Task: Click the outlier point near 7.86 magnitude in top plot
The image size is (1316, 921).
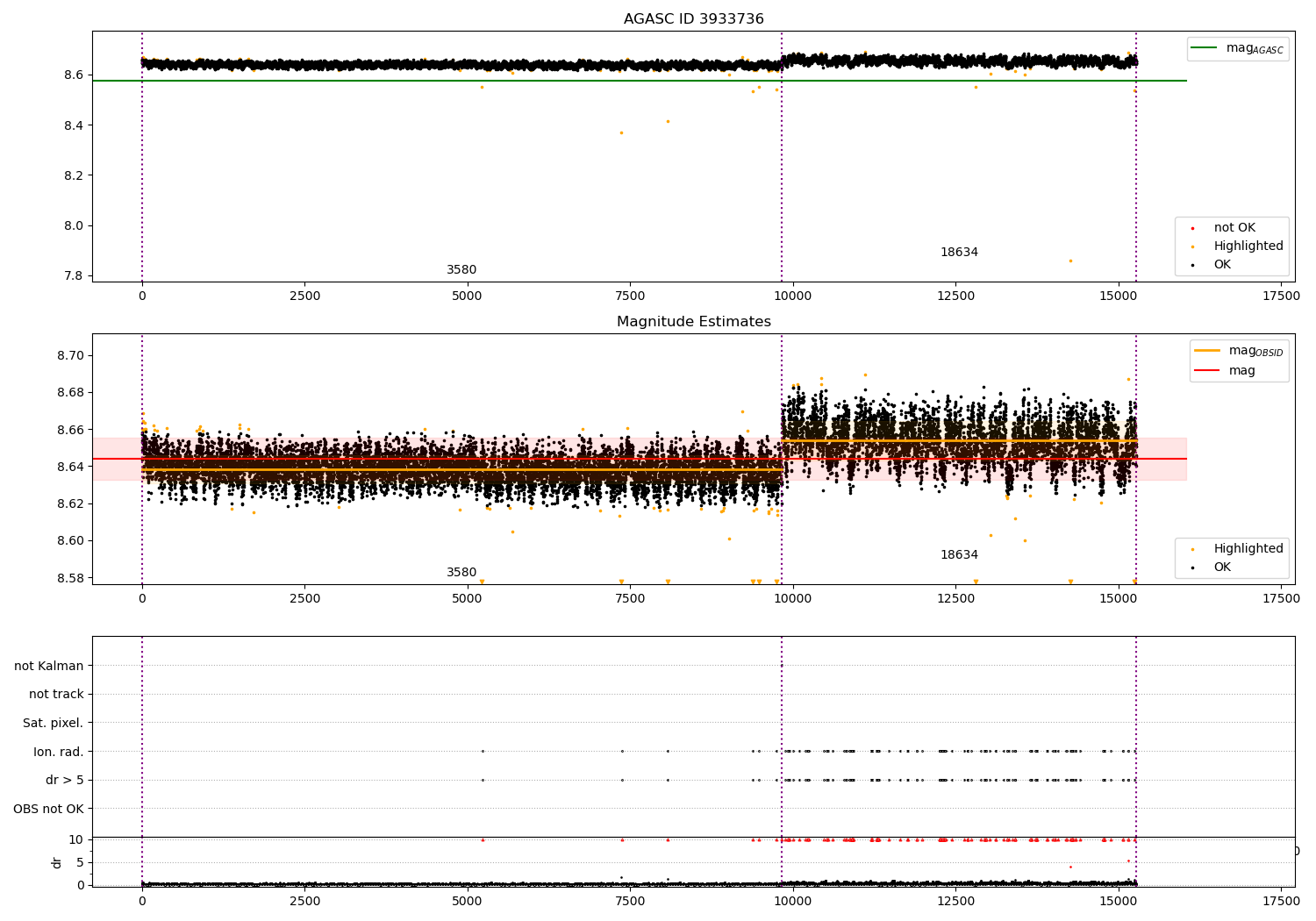Action: (1070, 261)
